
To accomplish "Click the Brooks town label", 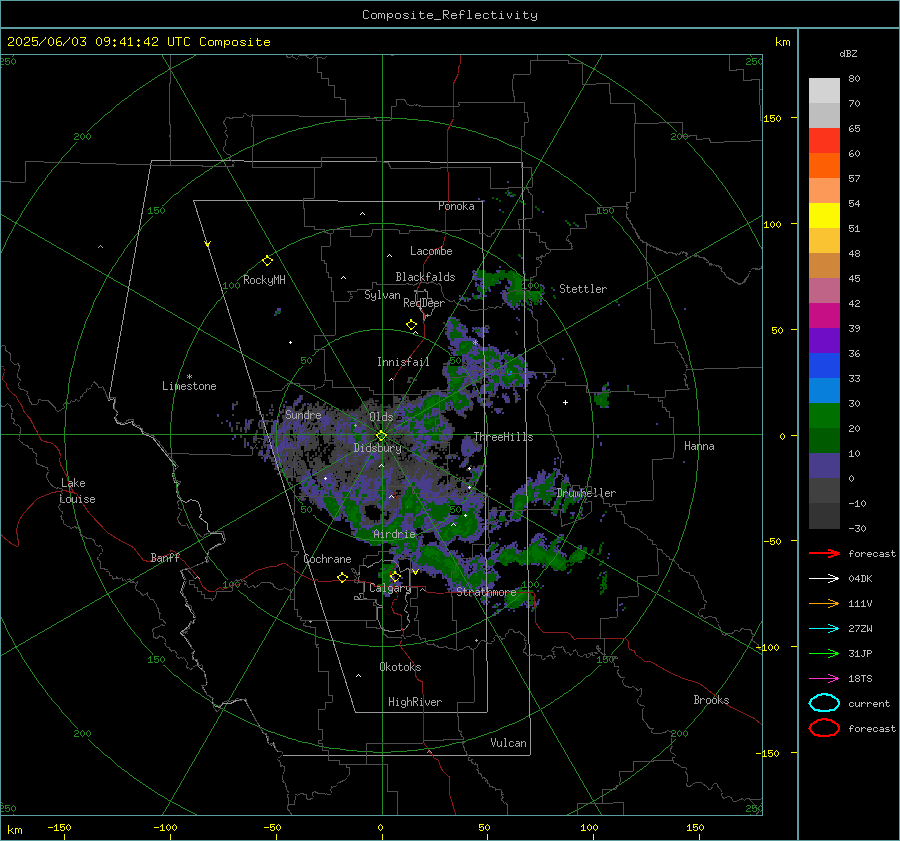I will 711,700.
